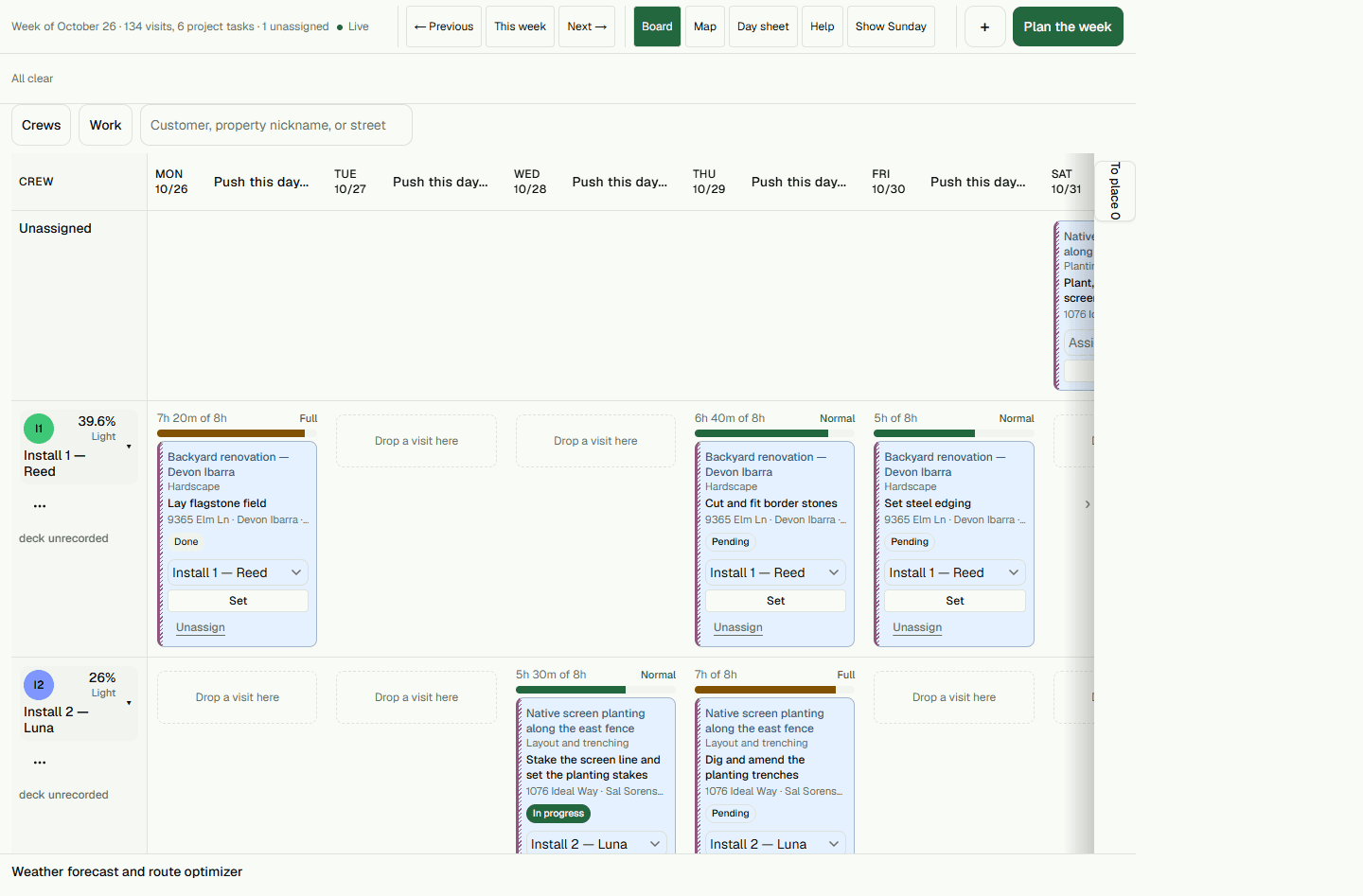
Task: Click the Plan the week button
Action: tap(1068, 26)
